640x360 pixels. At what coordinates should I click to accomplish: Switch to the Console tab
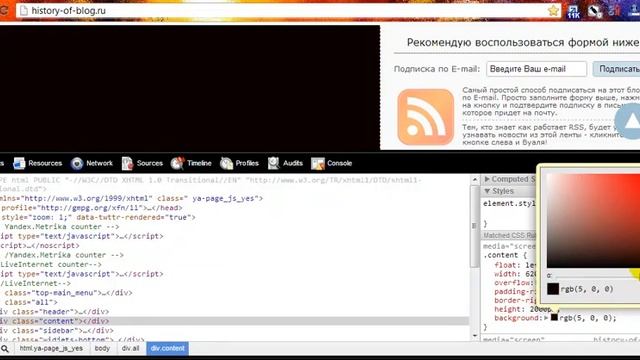[331, 163]
